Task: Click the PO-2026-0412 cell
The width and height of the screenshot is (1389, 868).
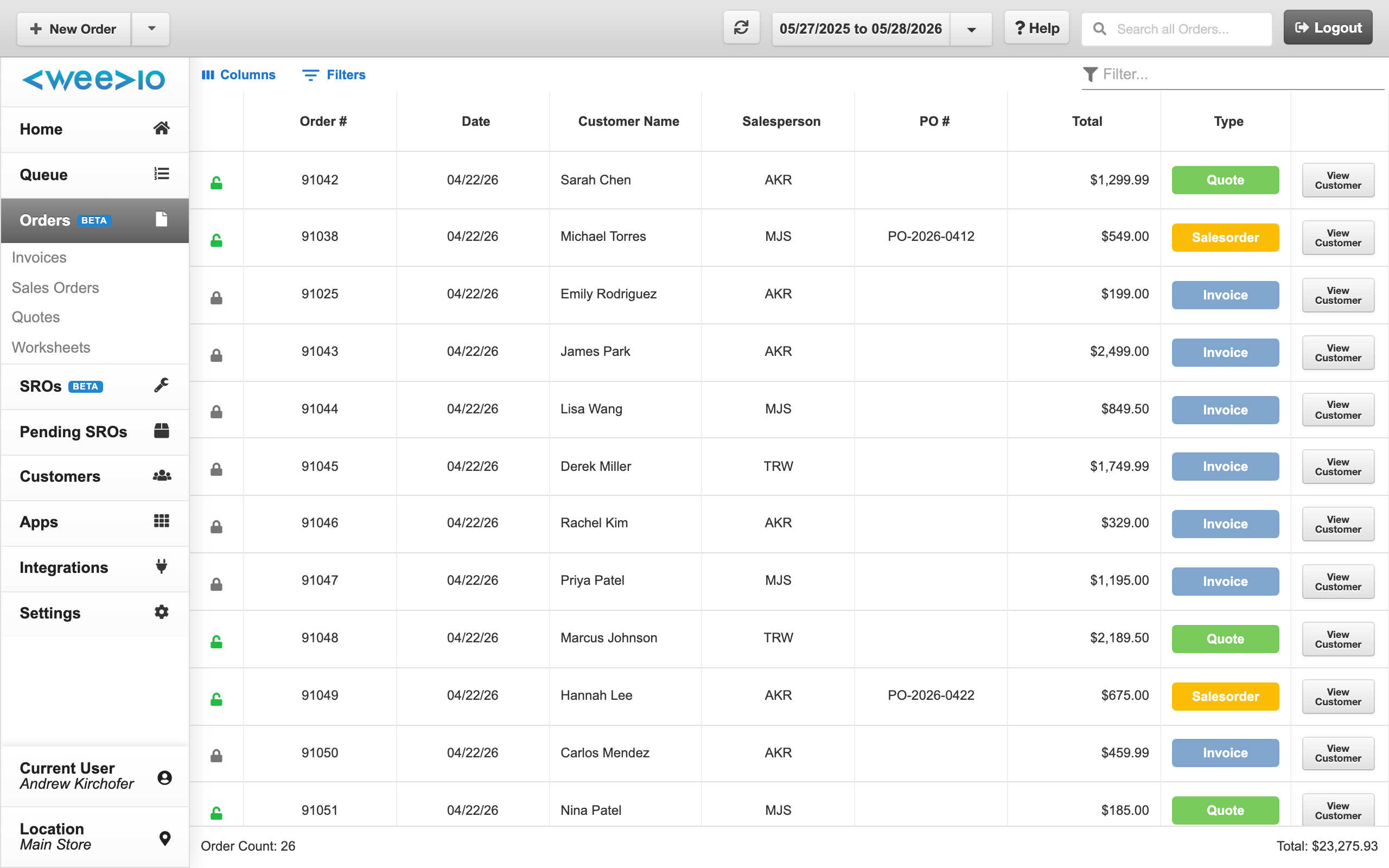Action: point(931,236)
